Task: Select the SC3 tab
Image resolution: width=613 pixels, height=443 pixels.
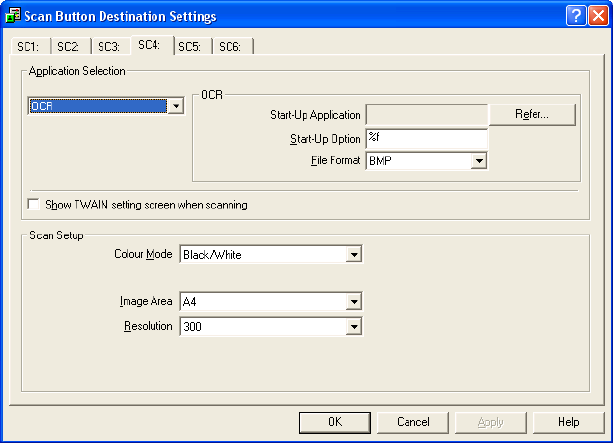Action: tap(109, 46)
